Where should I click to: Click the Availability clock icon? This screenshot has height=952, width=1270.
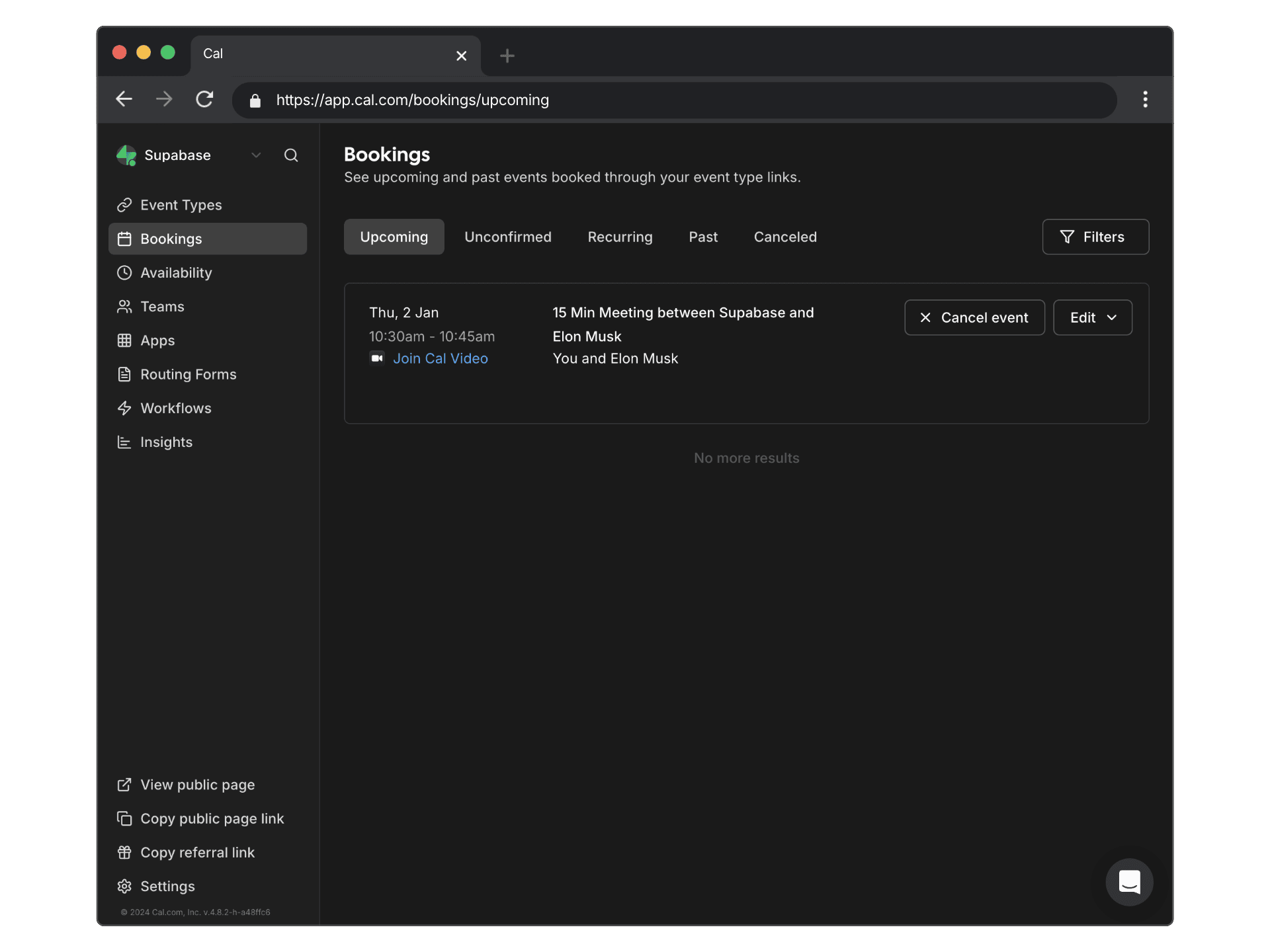point(124,272)
